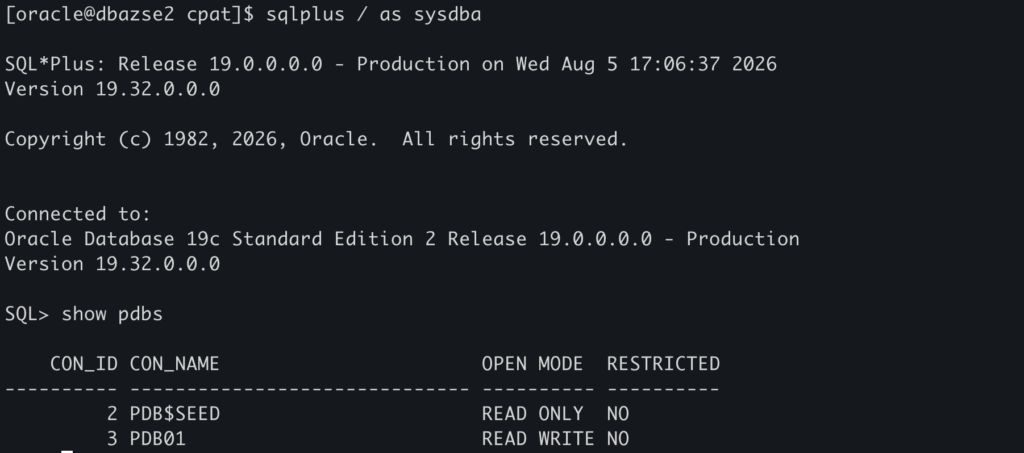Click the NO restricted value for PDB$SEED

618,414
